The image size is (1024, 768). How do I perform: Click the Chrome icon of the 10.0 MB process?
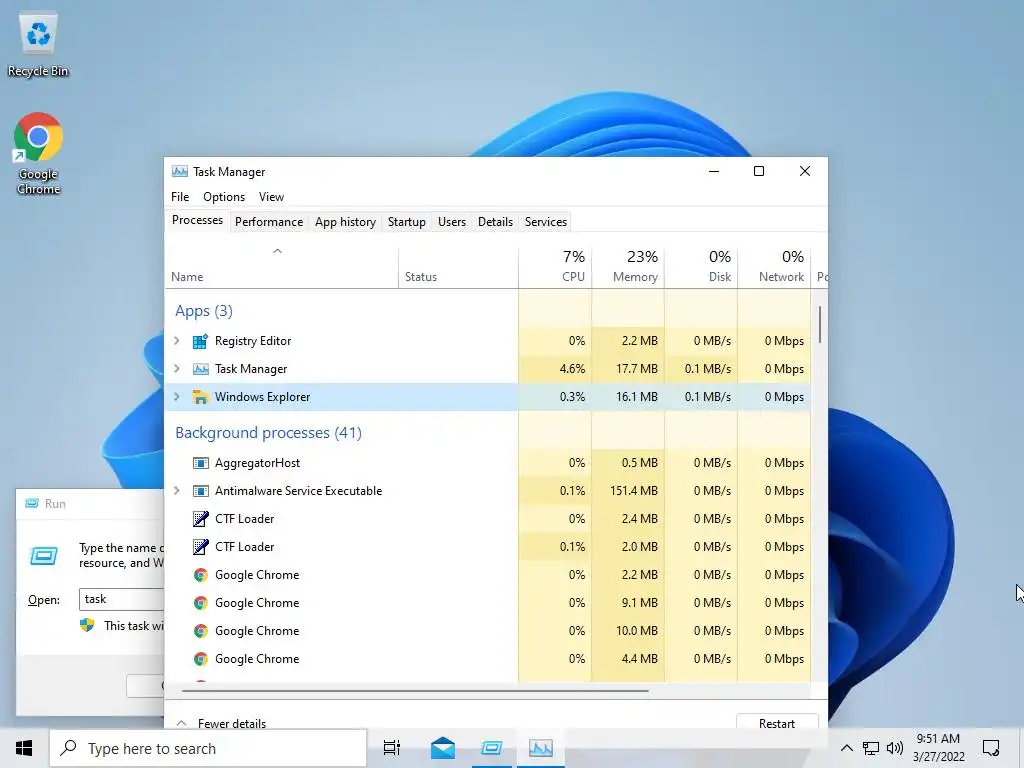click(200, 632)
